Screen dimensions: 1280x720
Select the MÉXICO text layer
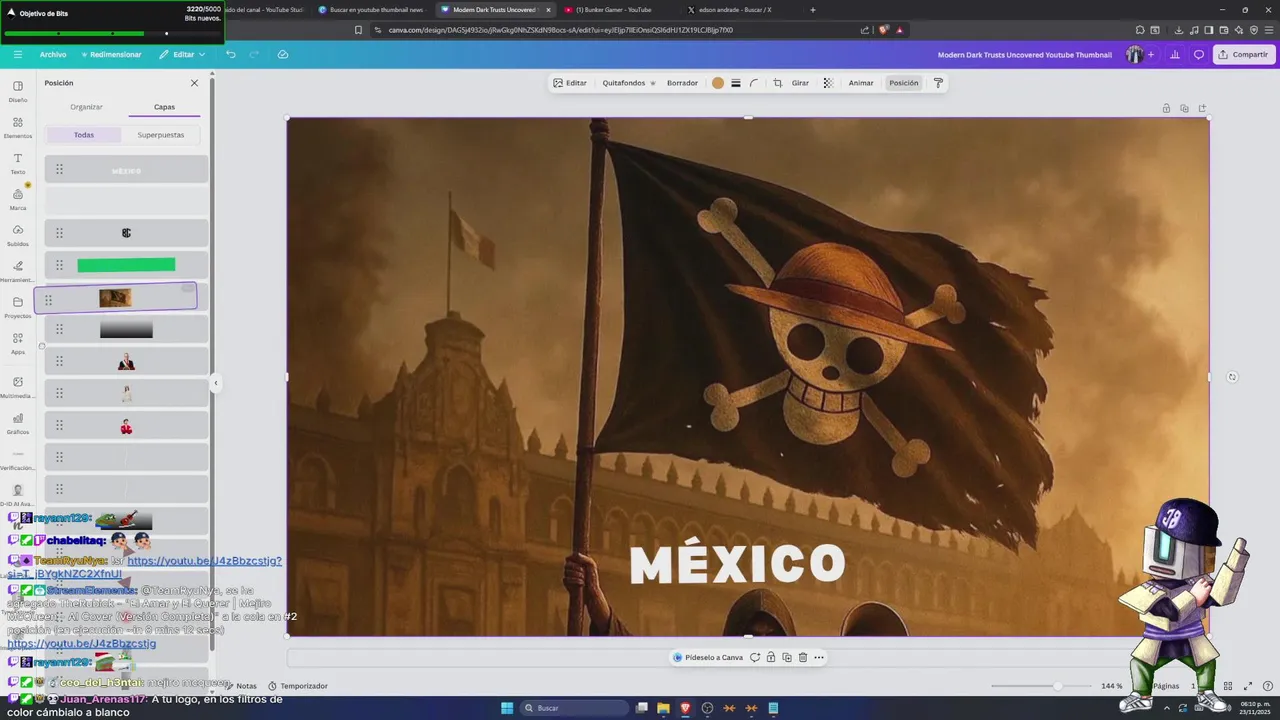(x=126, y=170)
